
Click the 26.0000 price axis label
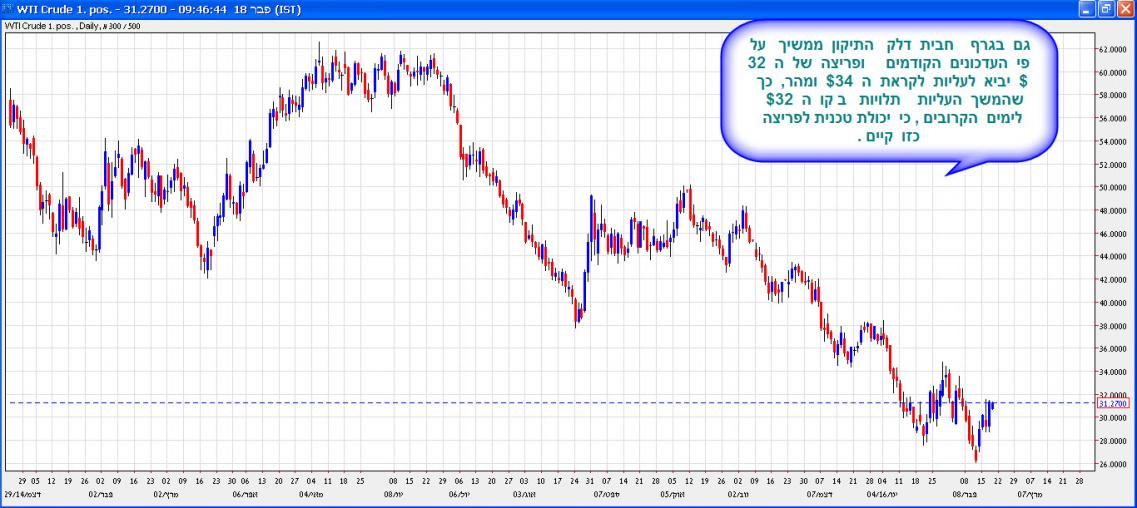click(x=1114, y=465)
